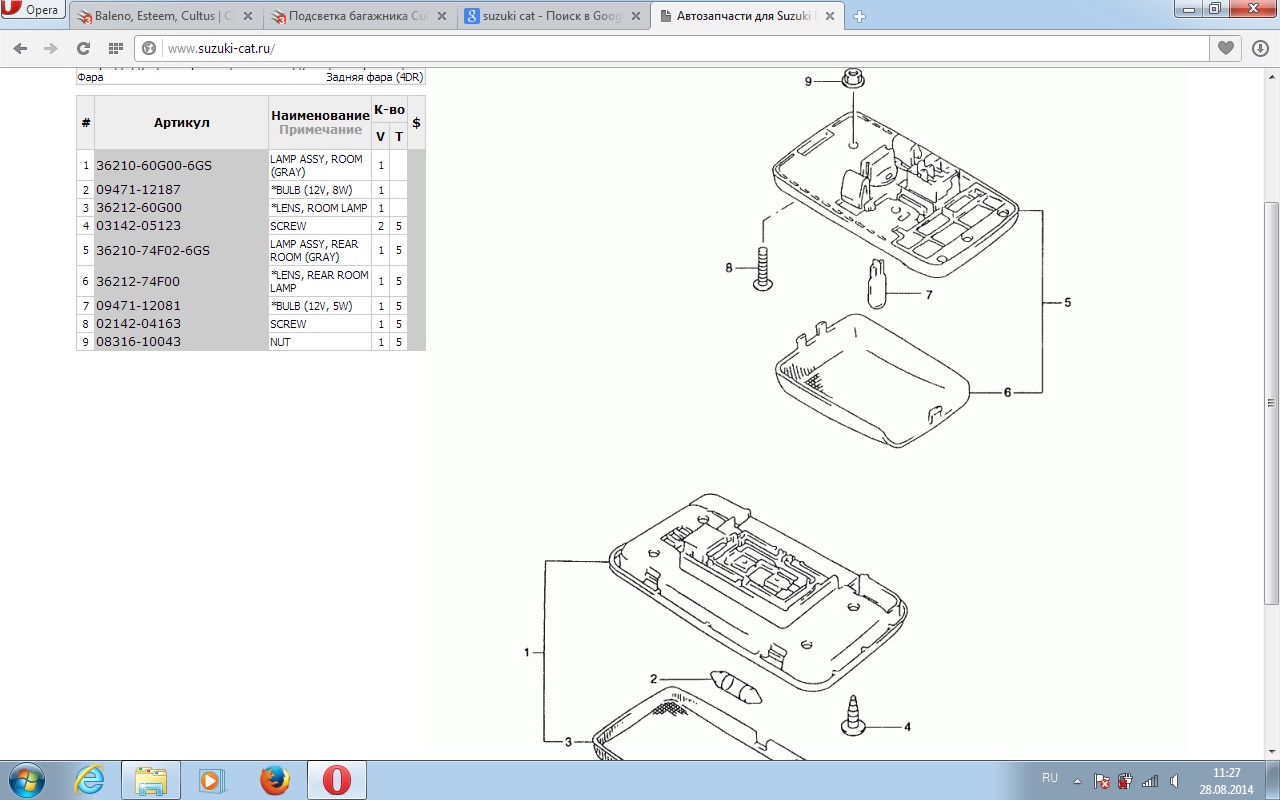Add page to Stash with heart icon
The height and width of the screenshot is (800, 1280).
pos(1225,48)
